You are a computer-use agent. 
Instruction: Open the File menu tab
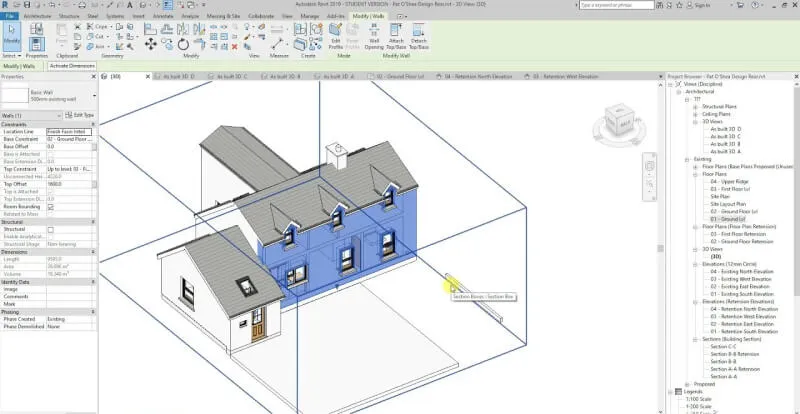pyautogui.click(x=9, y=16)
